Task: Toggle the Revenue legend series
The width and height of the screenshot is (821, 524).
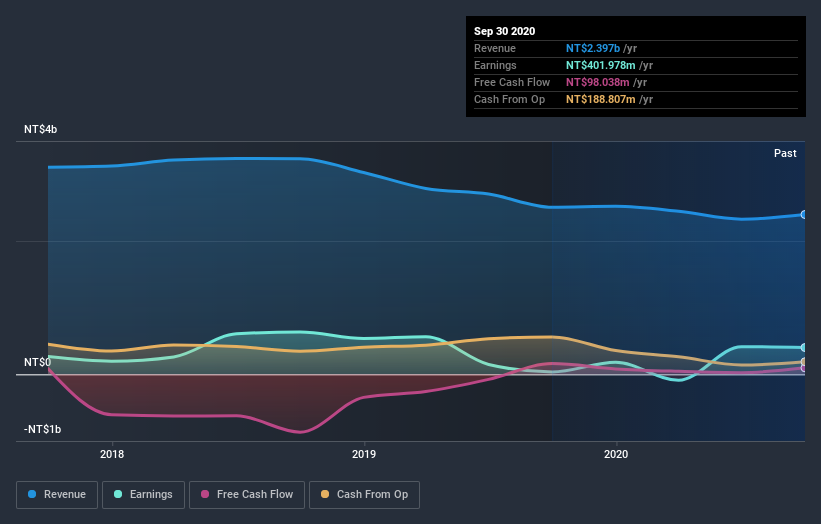Action: click(x=57, y=495)
